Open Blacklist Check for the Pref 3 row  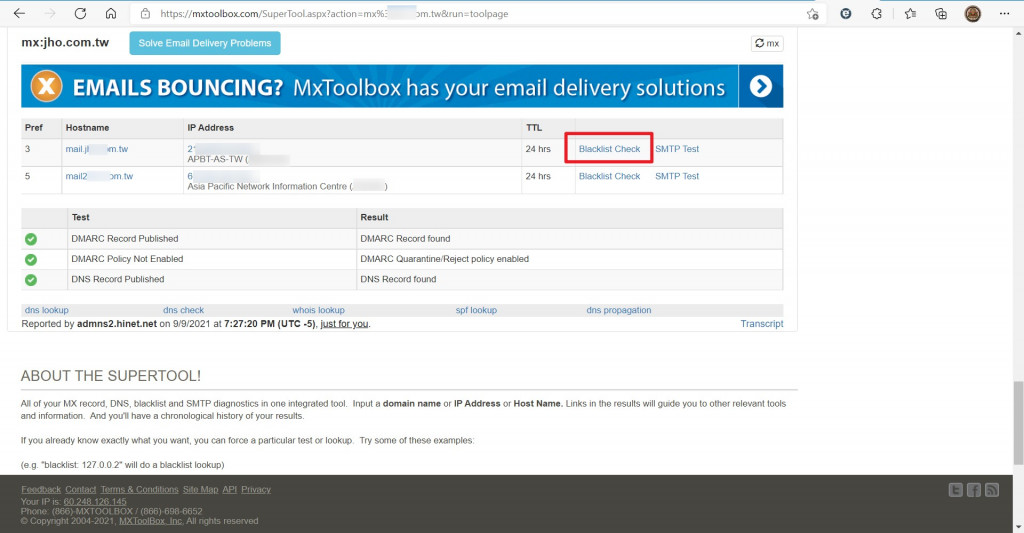[609, 149]
